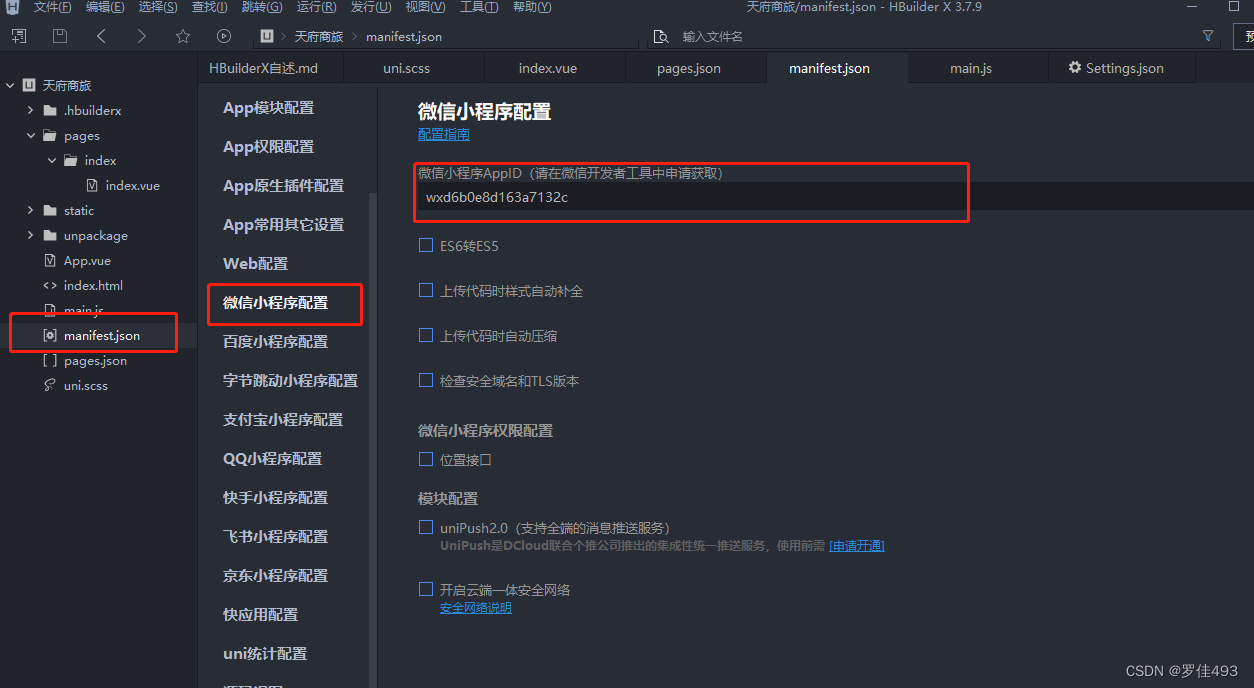Screen dimensions: 1254x688
Task: Enable 上传代码时样式自动补全 checkbox
Action: [426, 290]
